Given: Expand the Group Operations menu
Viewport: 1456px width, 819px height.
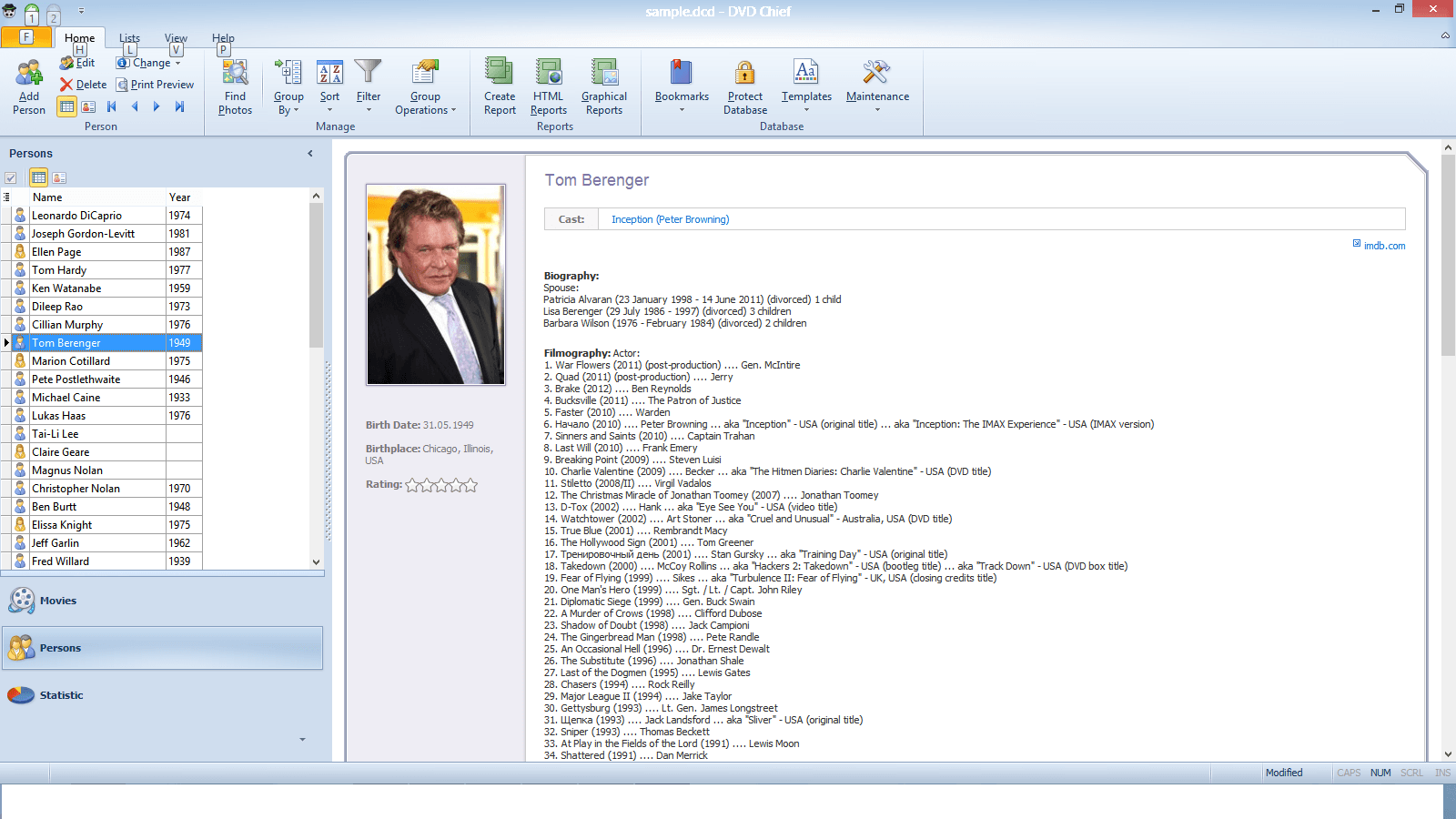Looking at the screenshot, I should pyautogui.click(x=425, y=87).
